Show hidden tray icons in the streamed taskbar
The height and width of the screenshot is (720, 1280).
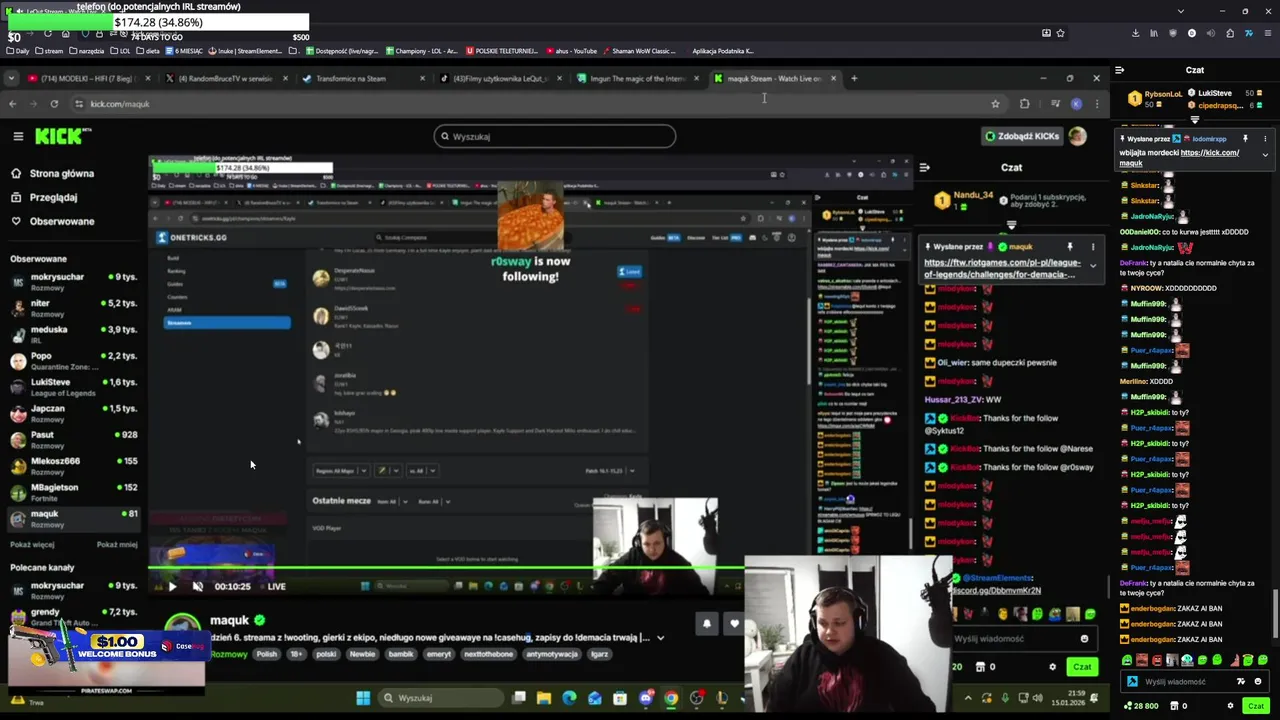click(968, 698)
